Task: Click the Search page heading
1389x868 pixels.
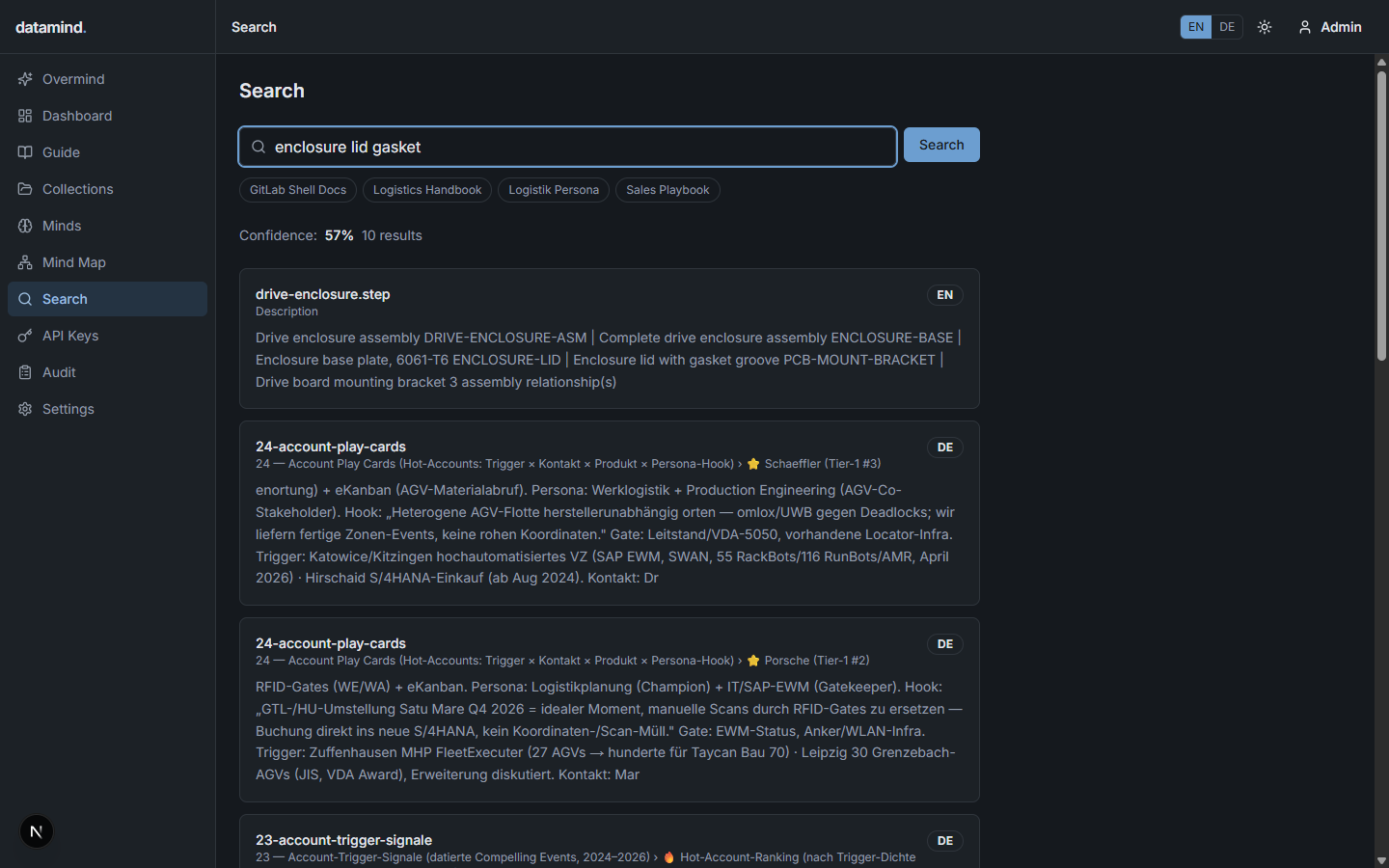Action: 272,91
